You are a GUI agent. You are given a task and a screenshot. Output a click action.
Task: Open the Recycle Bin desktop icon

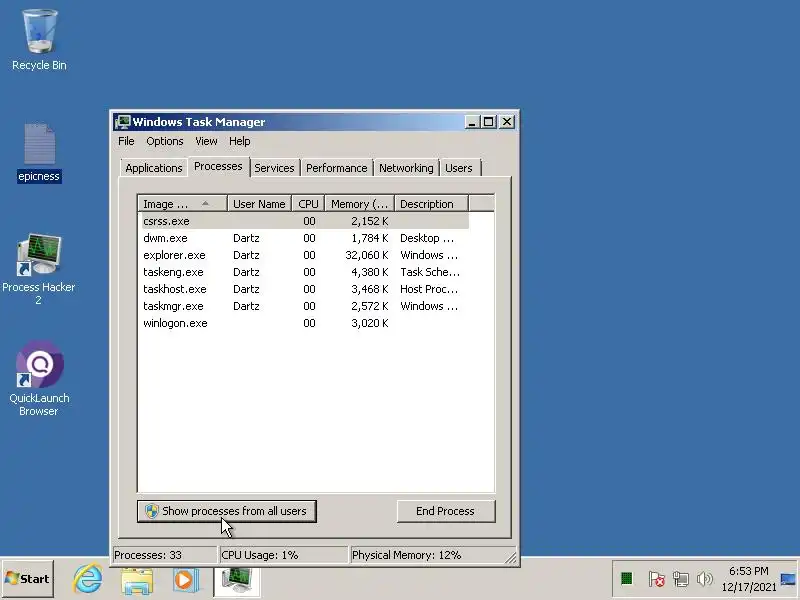(39, 40)
